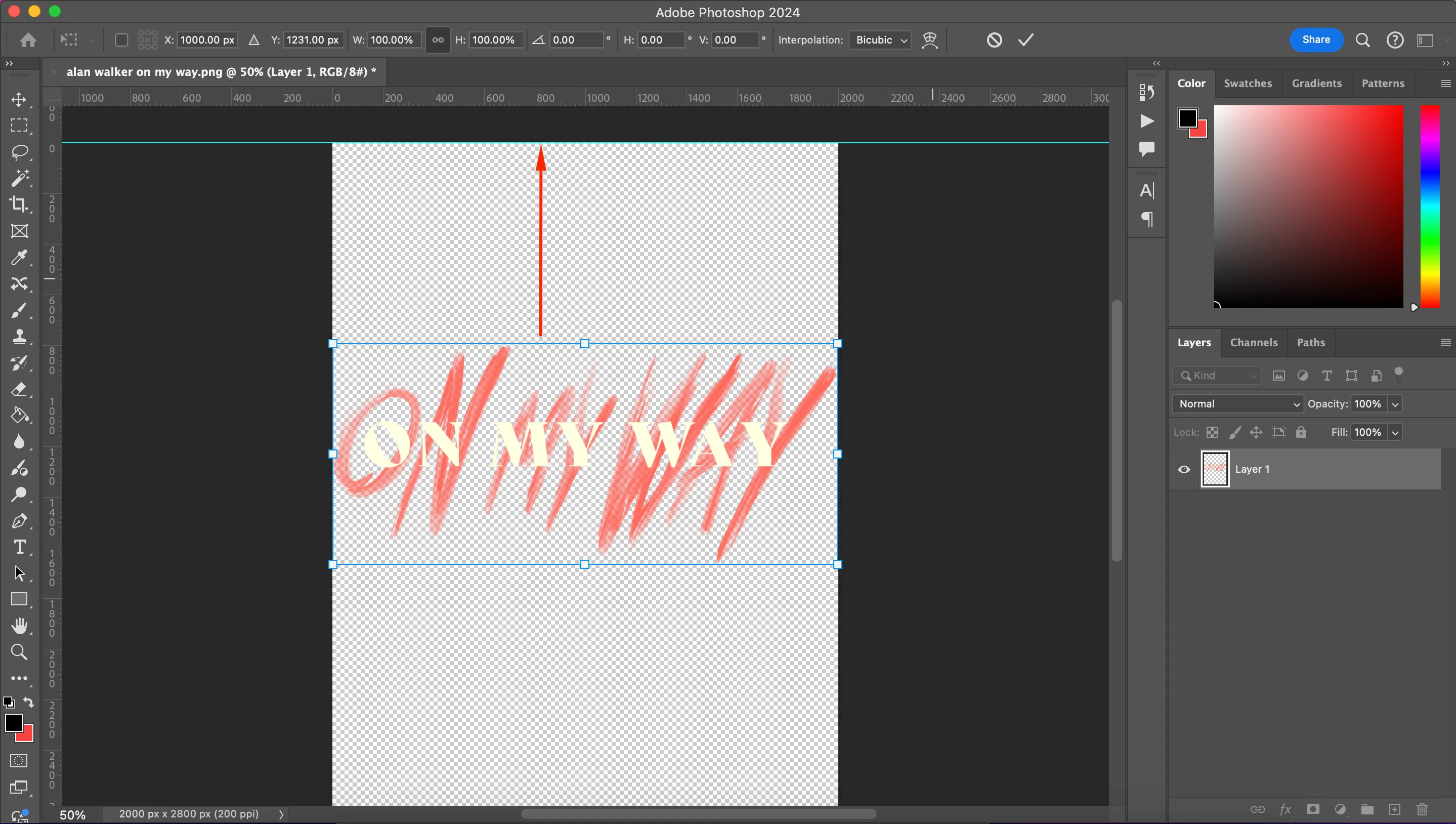The image size is (1456, 824).
Task: Select the Lasso tool
Action: point(19,152)
